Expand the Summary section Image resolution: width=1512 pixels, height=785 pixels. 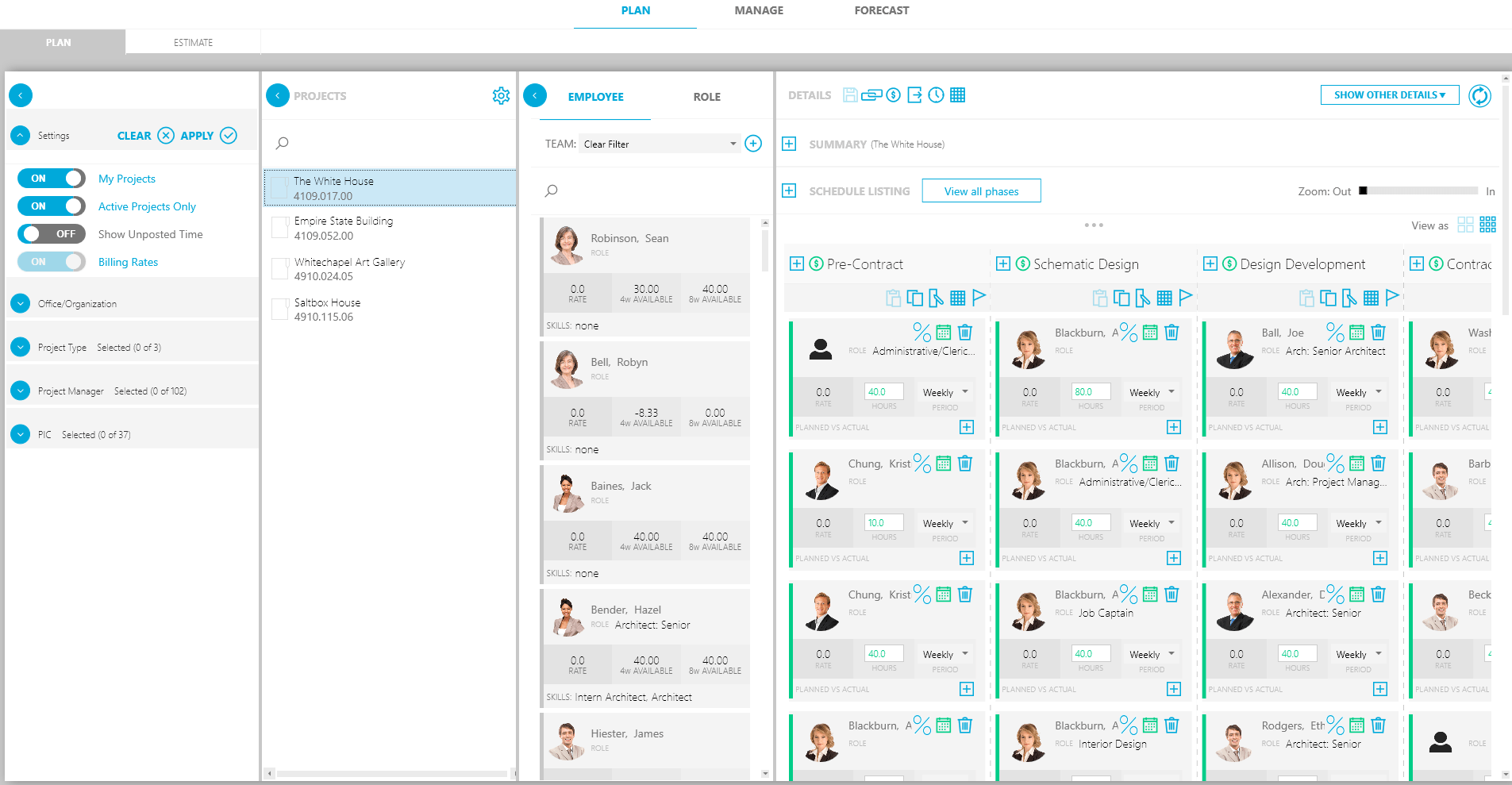coord(789,144)
